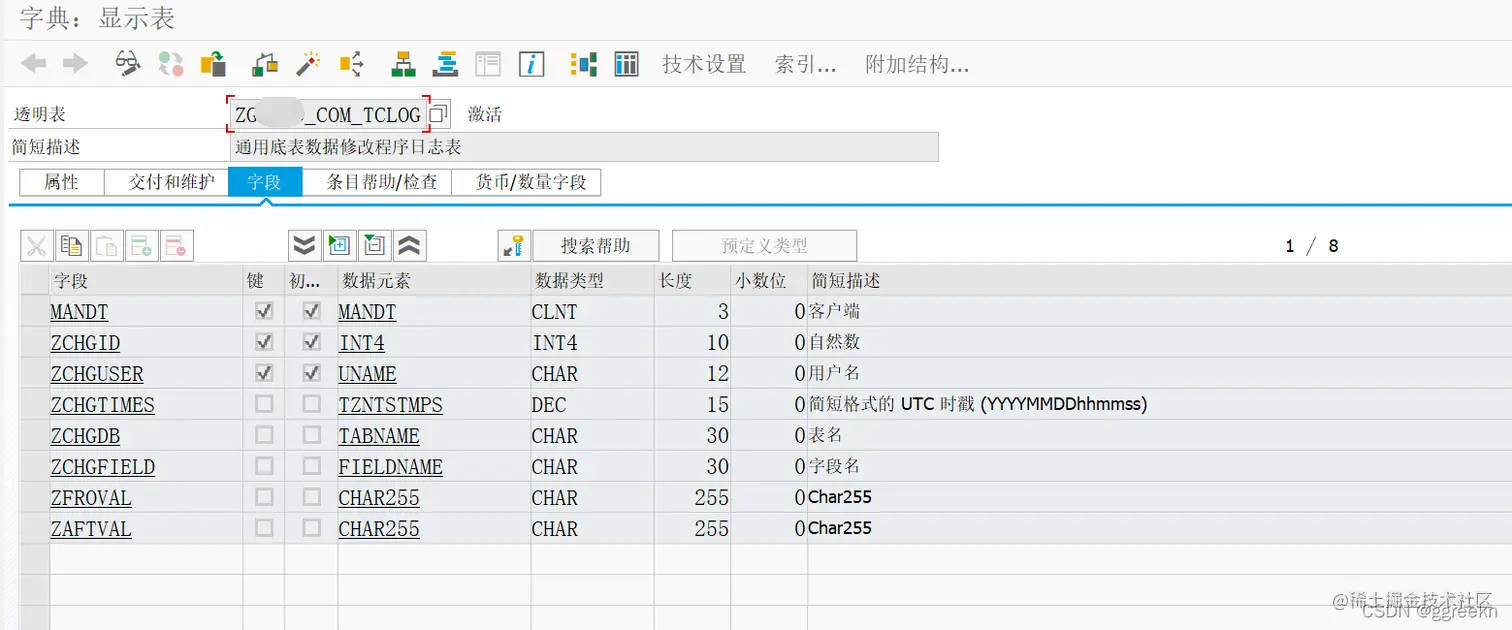Select the row selector for ZCHGDB

click(x=35, y=435)
